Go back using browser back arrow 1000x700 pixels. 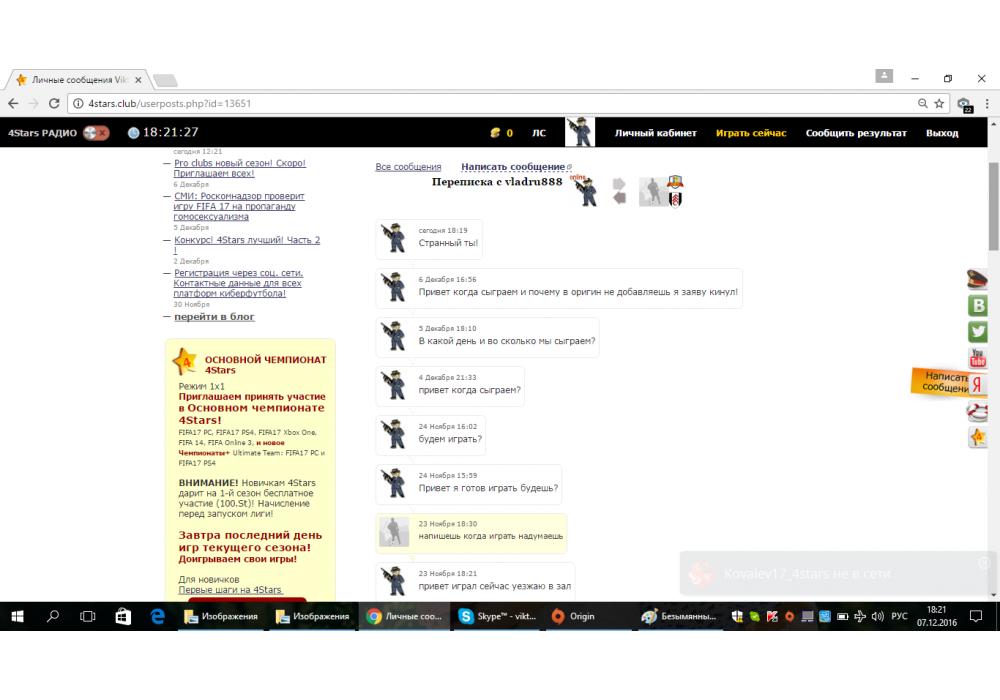[x=13, y=103]
